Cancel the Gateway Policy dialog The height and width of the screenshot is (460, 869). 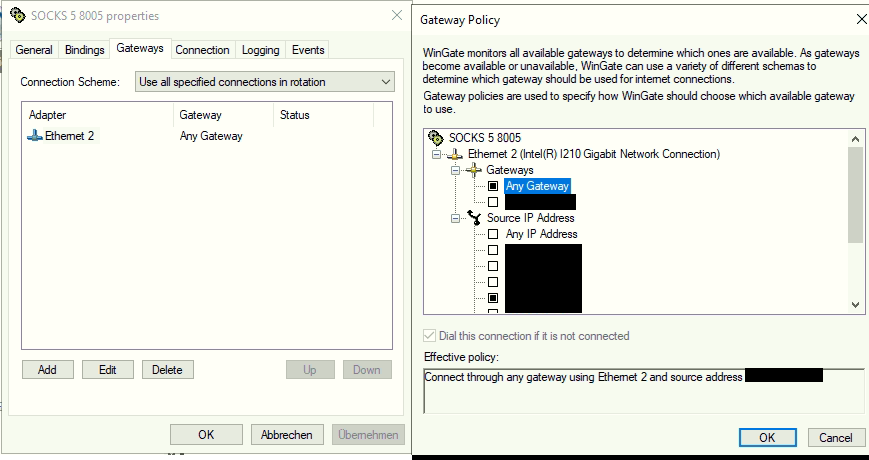tap(835, 437)
